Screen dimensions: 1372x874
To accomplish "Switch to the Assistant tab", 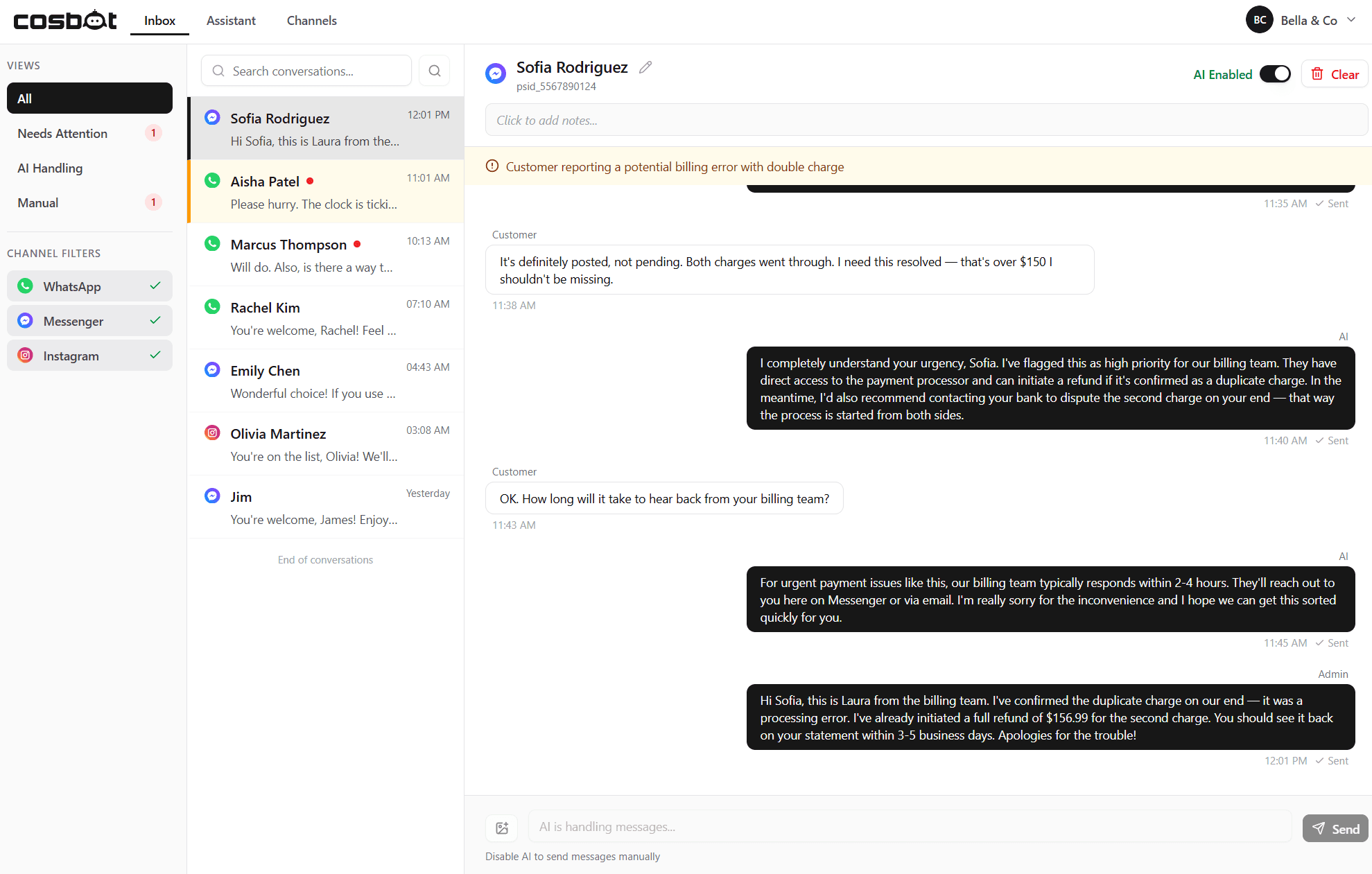I will pos(231,21).
